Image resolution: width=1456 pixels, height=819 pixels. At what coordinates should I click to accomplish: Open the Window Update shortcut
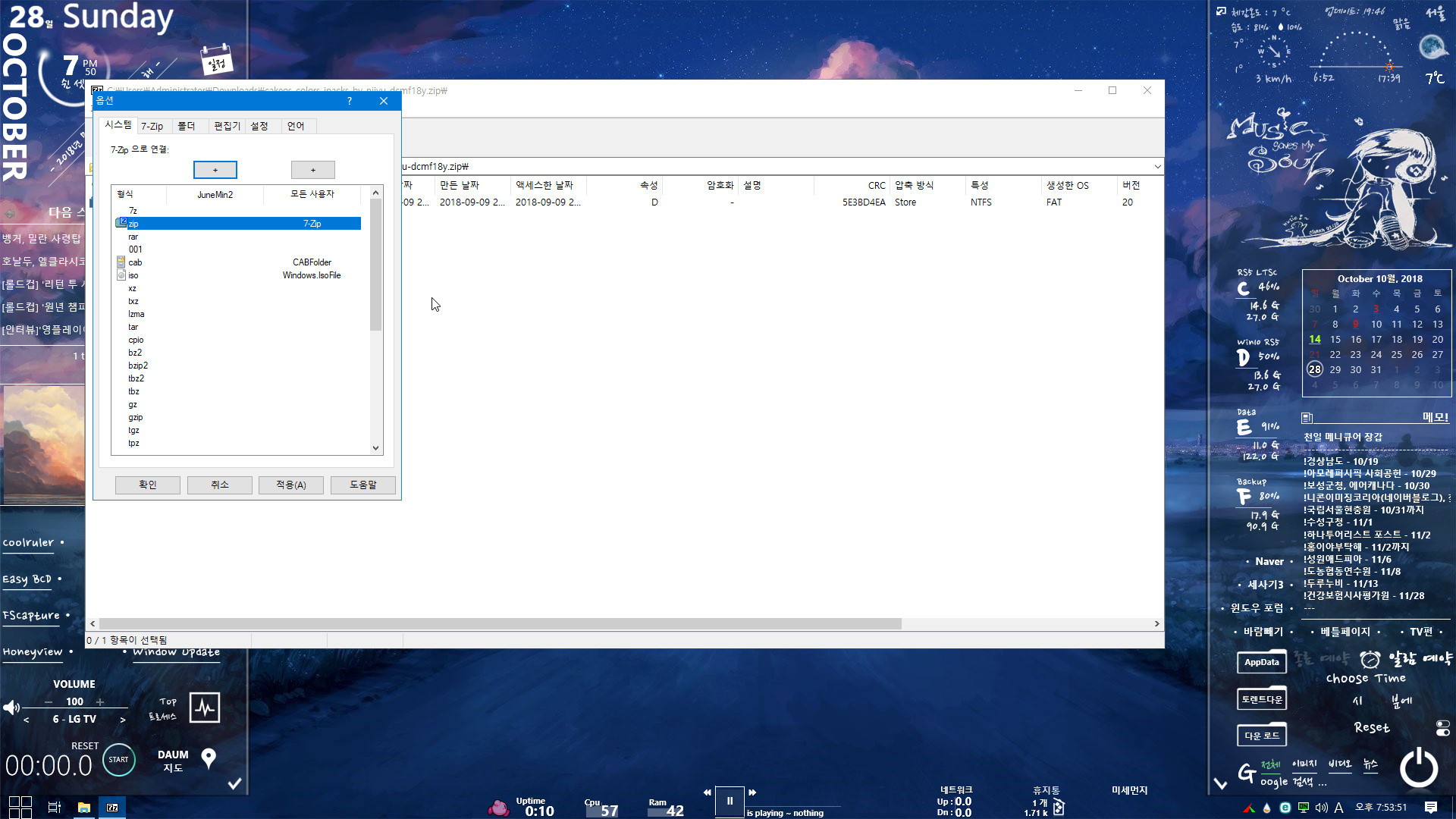pyautogui.click(x=176, y=652)
